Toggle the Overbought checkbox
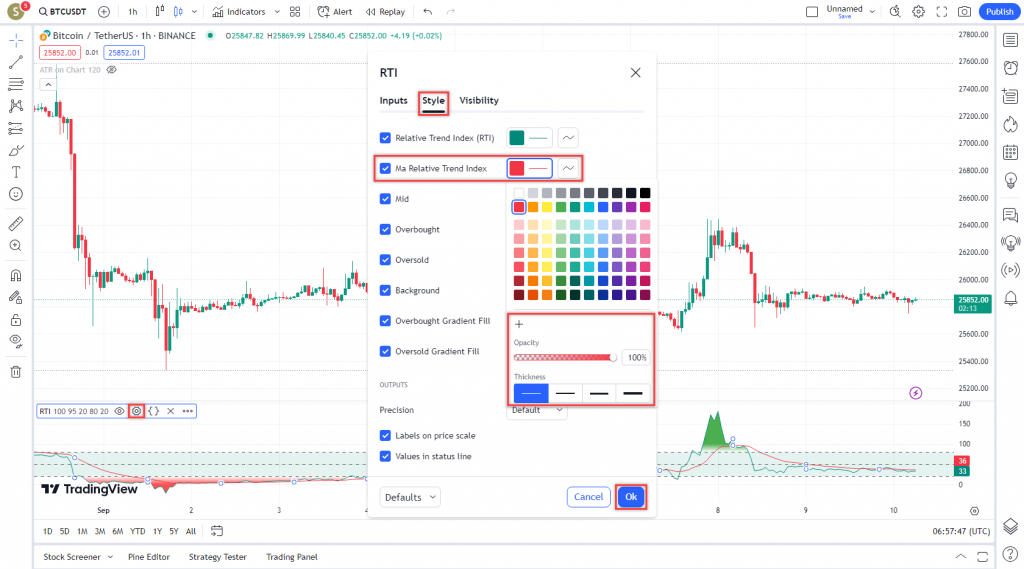This screenshot has height=569, width=1024. tap(385, 229)
